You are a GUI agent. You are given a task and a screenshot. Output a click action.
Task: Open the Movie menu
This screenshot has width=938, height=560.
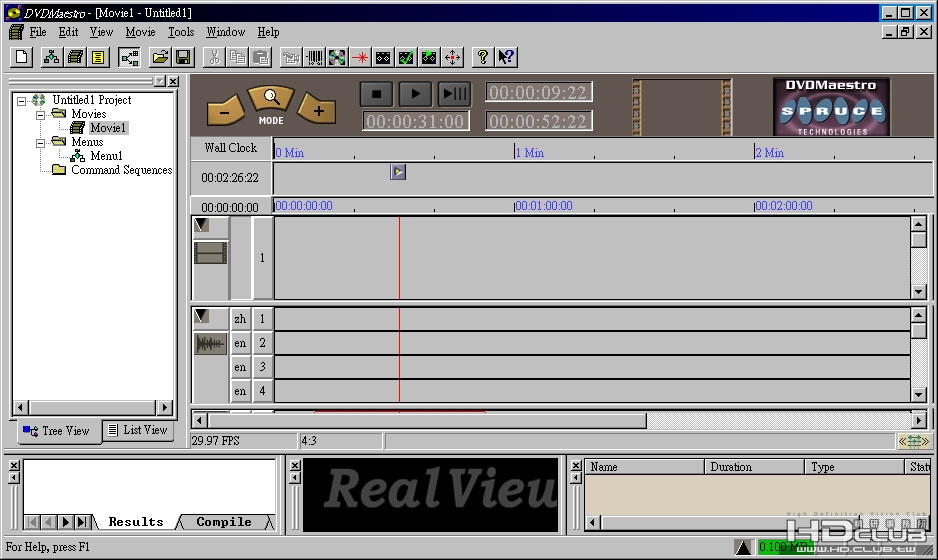[140, 32]
